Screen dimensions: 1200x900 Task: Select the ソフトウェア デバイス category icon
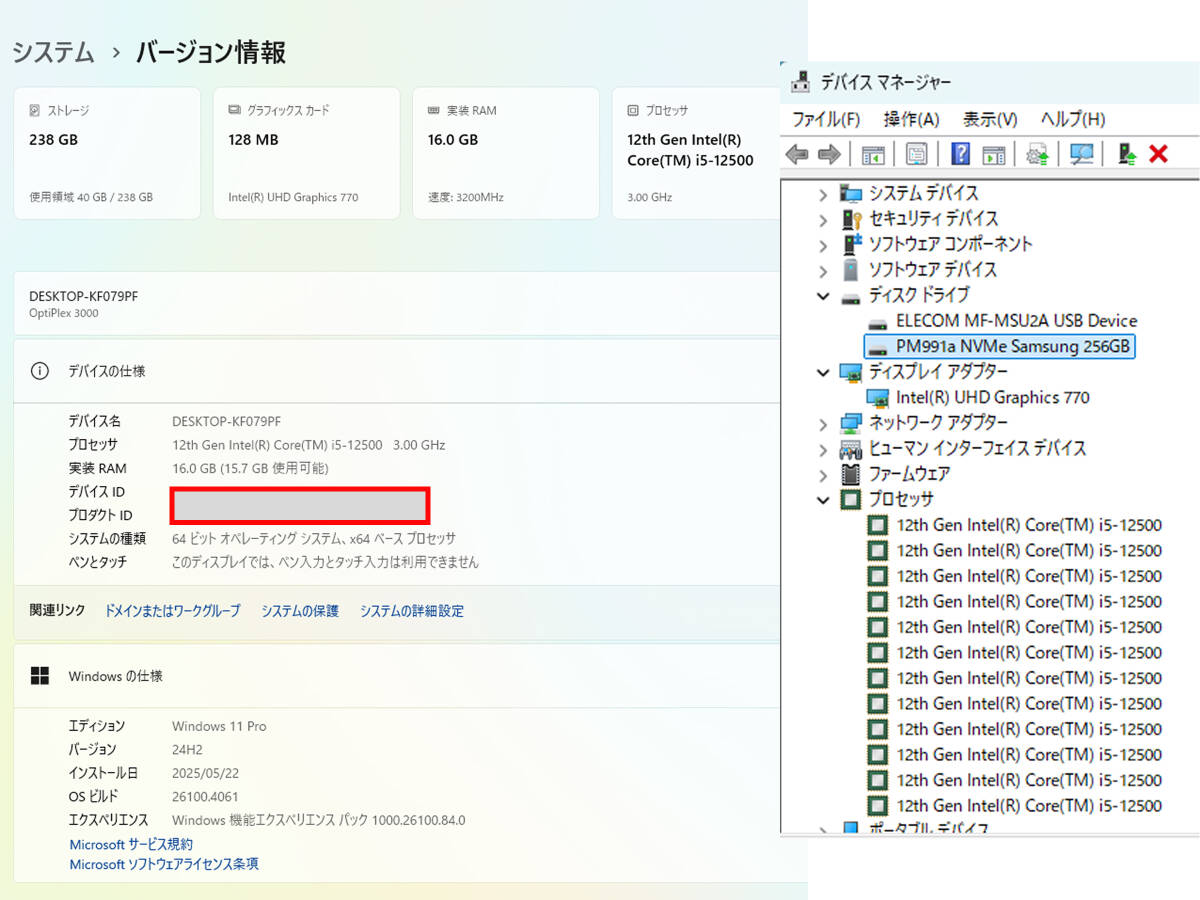pyautogui.click(x=851, y=270)
